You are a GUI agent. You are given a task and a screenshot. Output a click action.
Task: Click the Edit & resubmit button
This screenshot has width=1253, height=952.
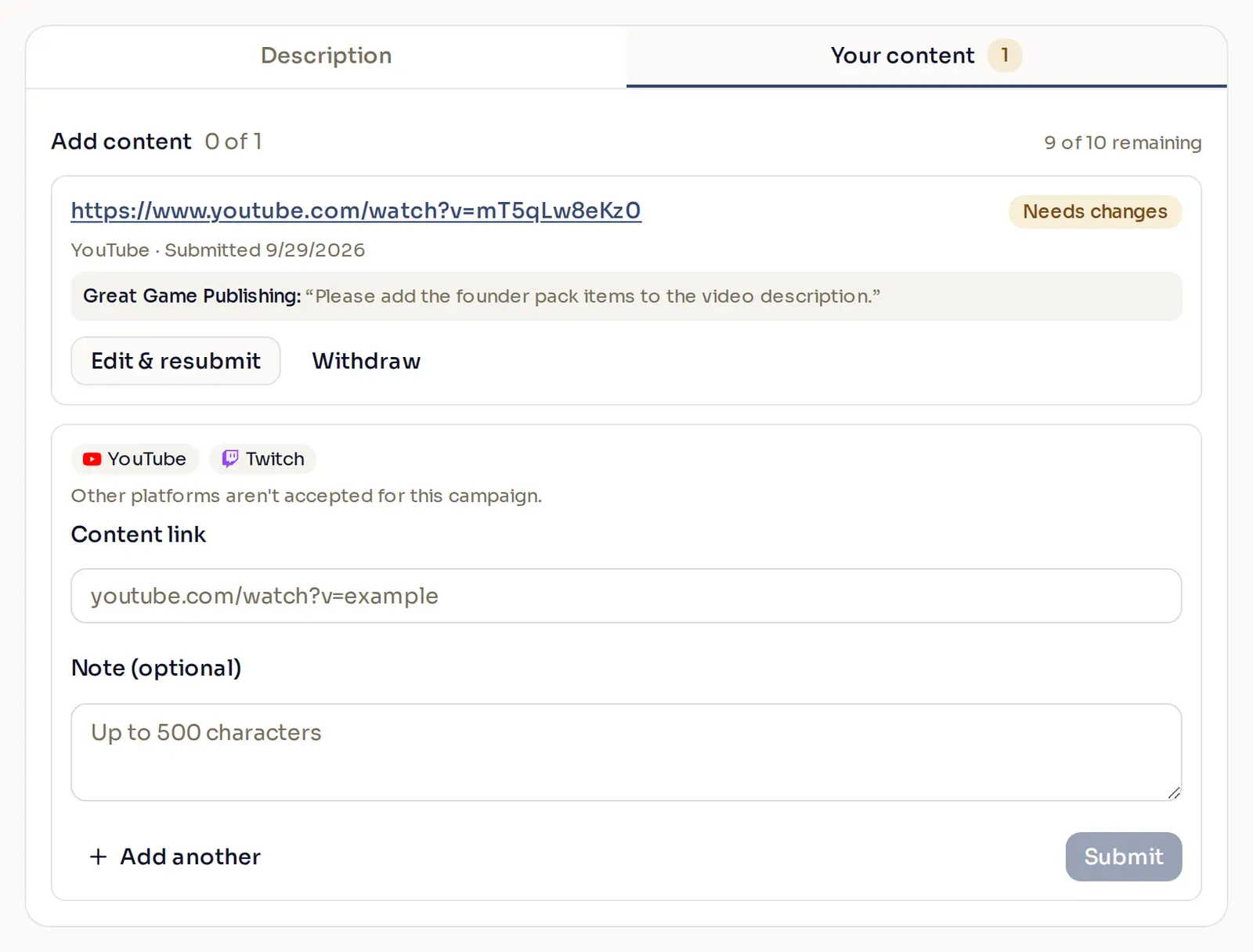pyautogui.click(x=175, y=361)
